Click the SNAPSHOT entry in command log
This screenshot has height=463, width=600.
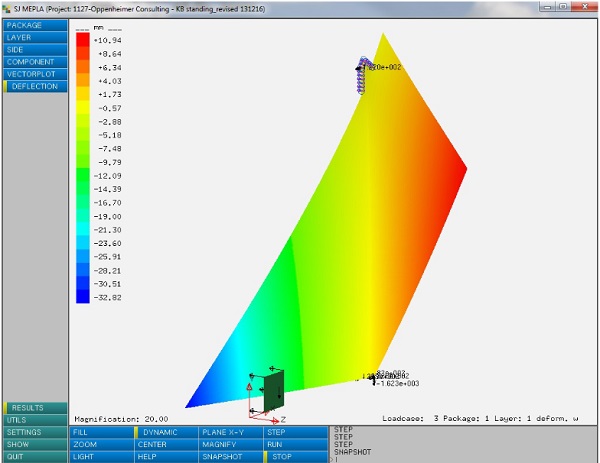[352, 452]
